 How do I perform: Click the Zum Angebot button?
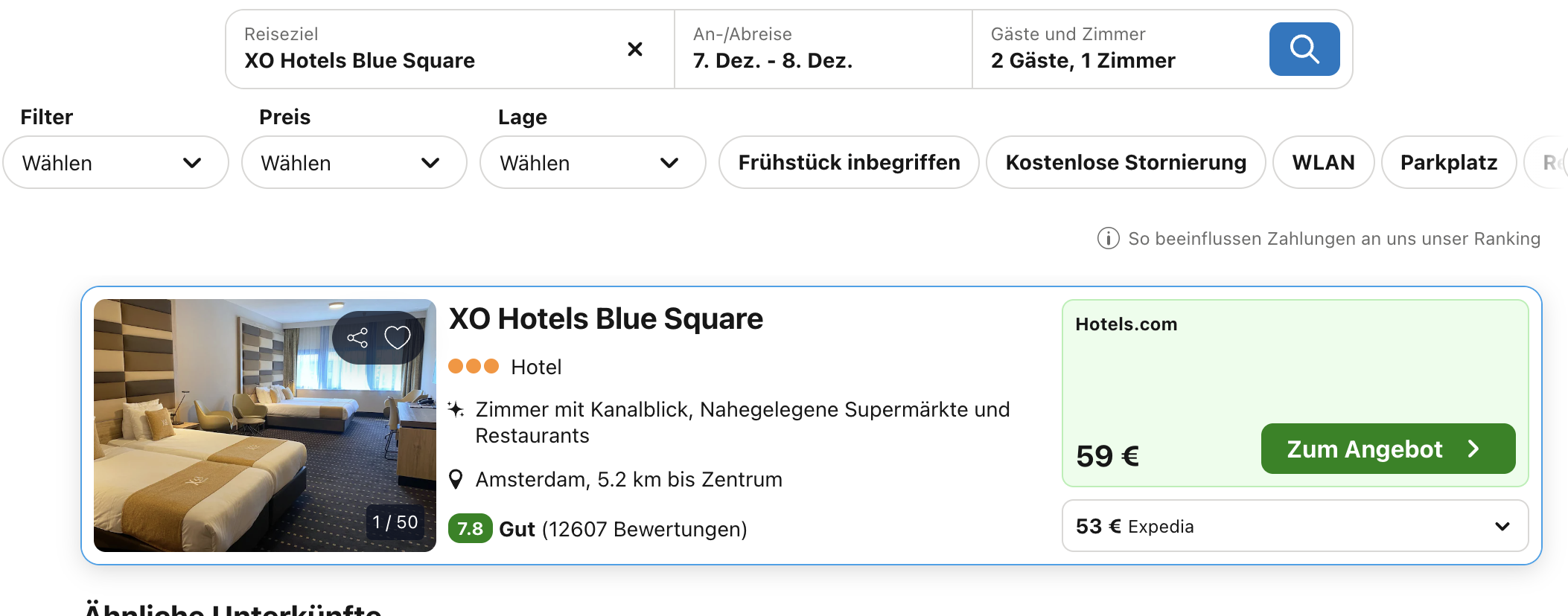1388,449
